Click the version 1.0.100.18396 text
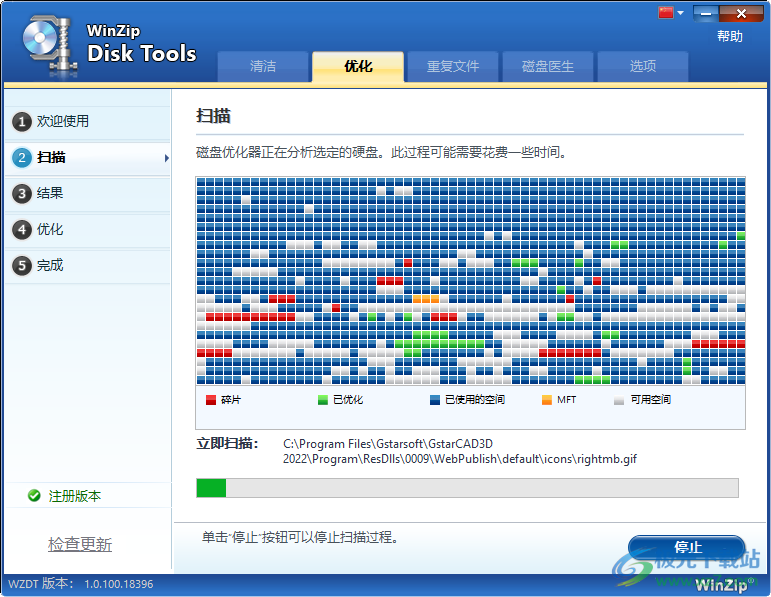This screenshot has height=597, width=771. coord(119,584)
